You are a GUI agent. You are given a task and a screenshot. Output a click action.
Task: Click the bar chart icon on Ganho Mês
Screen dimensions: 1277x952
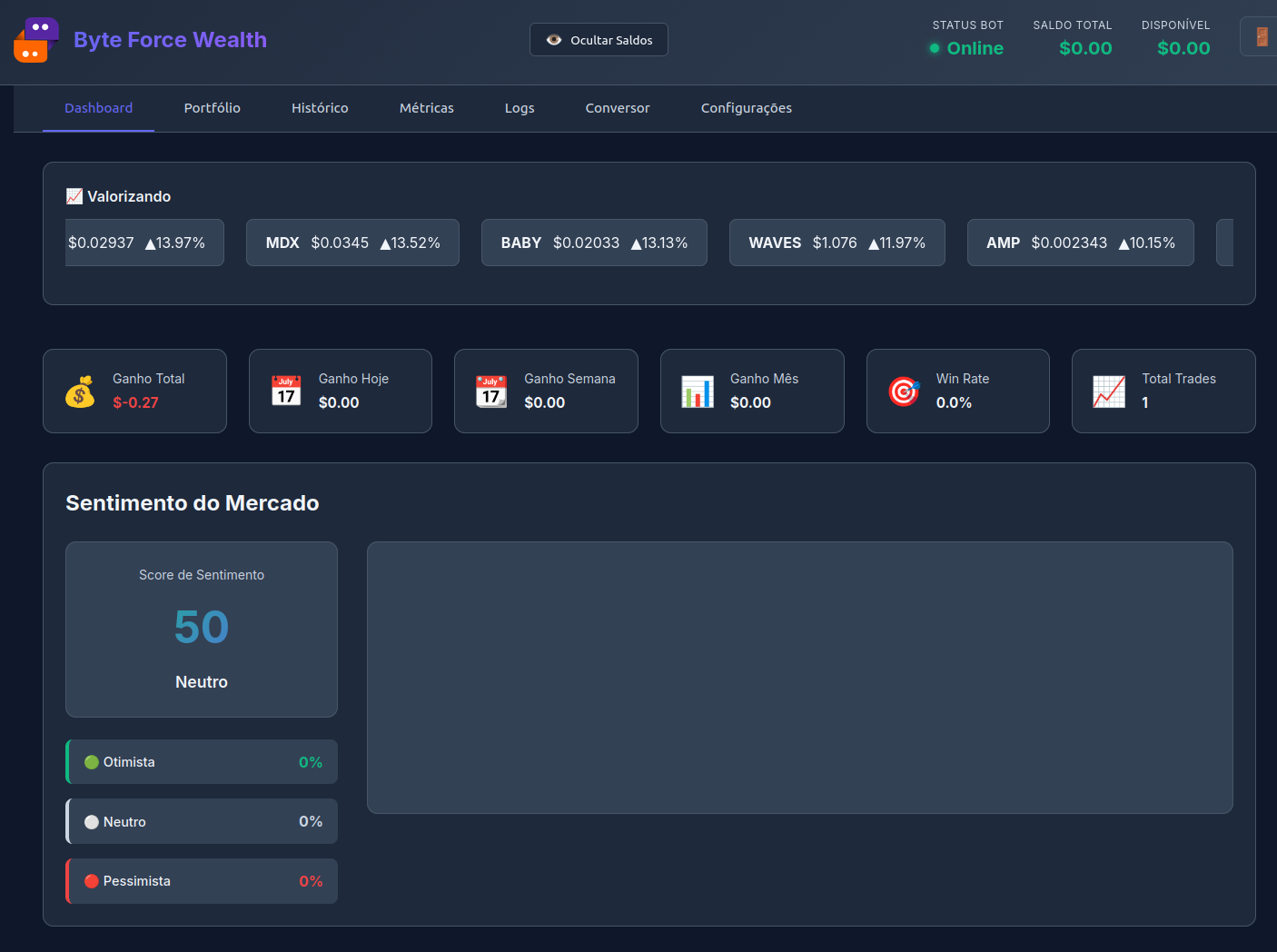(x=697, y=391)
